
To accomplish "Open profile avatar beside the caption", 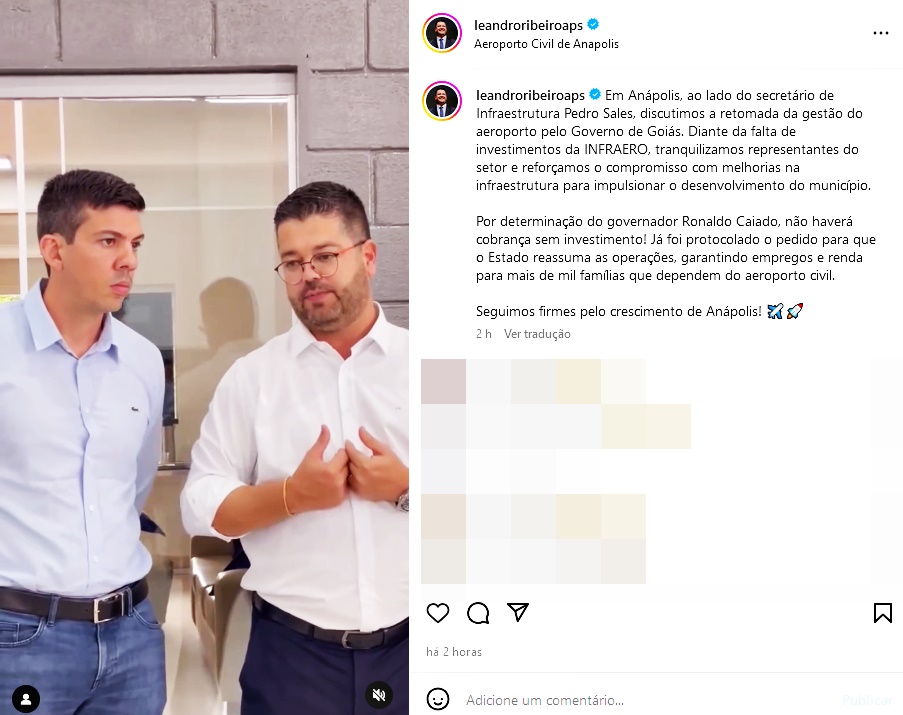I will pyautogui.click(x=442, y=101).
